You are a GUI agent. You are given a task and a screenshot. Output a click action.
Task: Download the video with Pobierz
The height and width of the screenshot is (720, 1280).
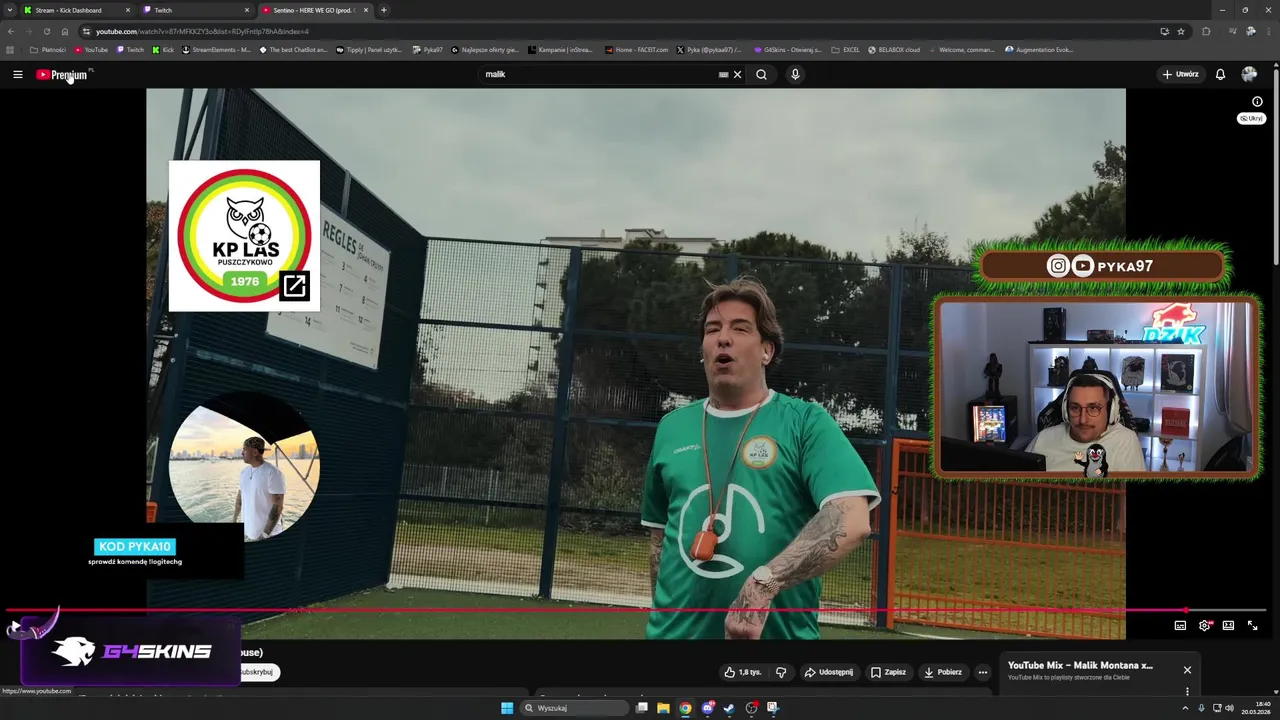[943, 672]
